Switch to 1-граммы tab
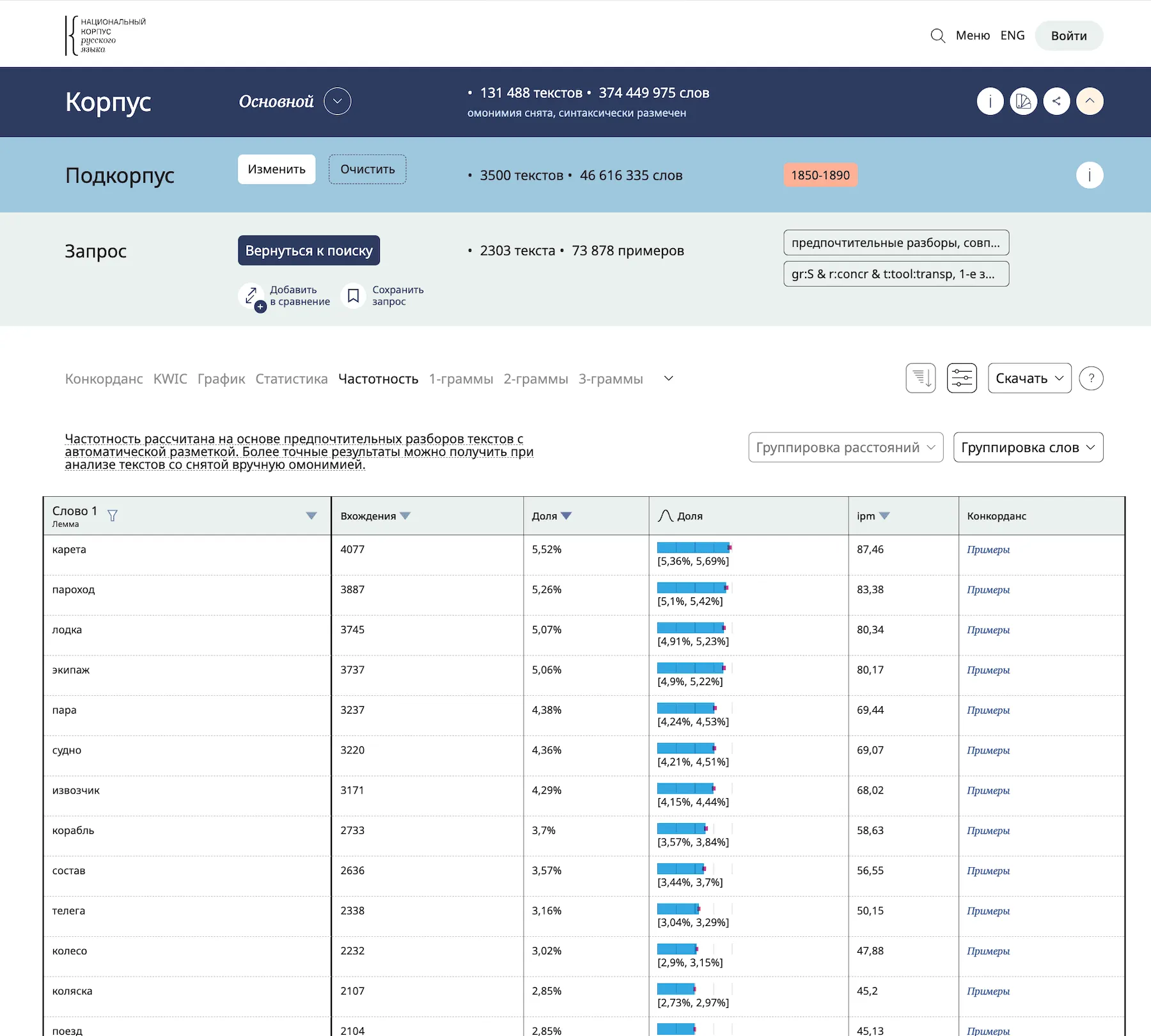The height and width of the screenshot is (1036, 1151). 461,379
